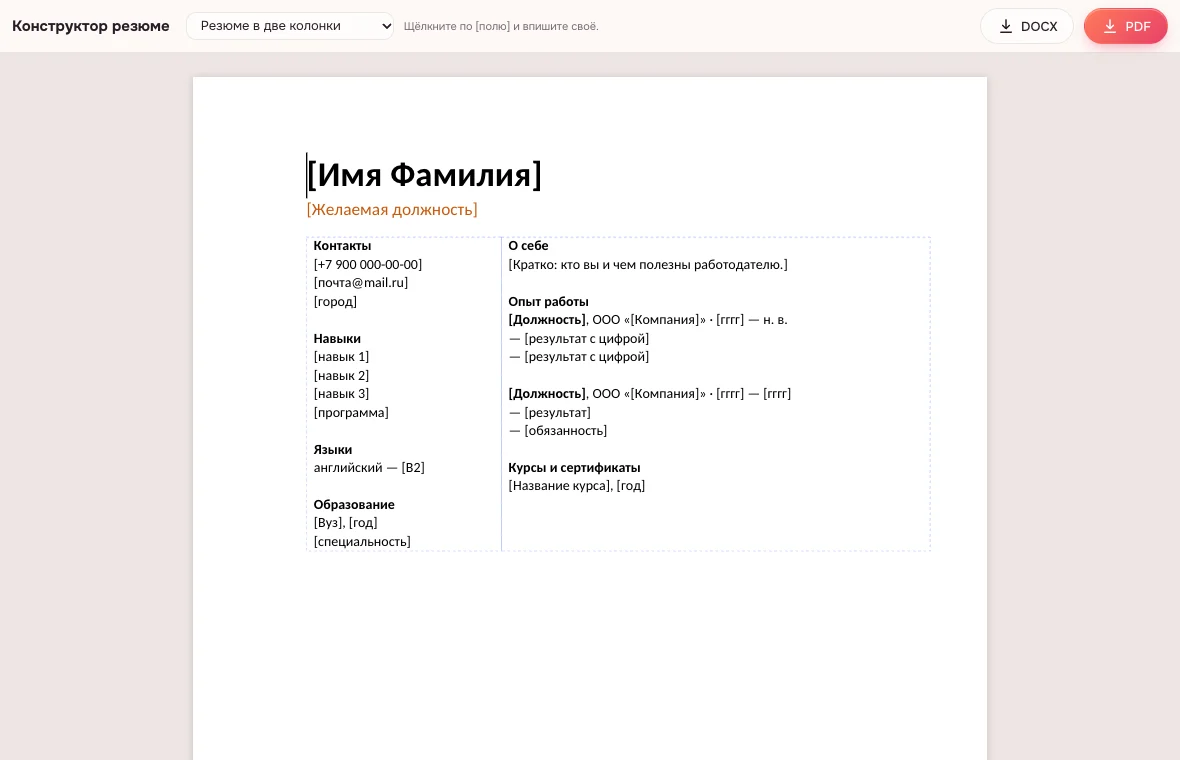Click the job line ending '[гггг] — [гггг]'
Image resolution: width=1180 pixels, height=760 pixels.
tap(649, 394)
